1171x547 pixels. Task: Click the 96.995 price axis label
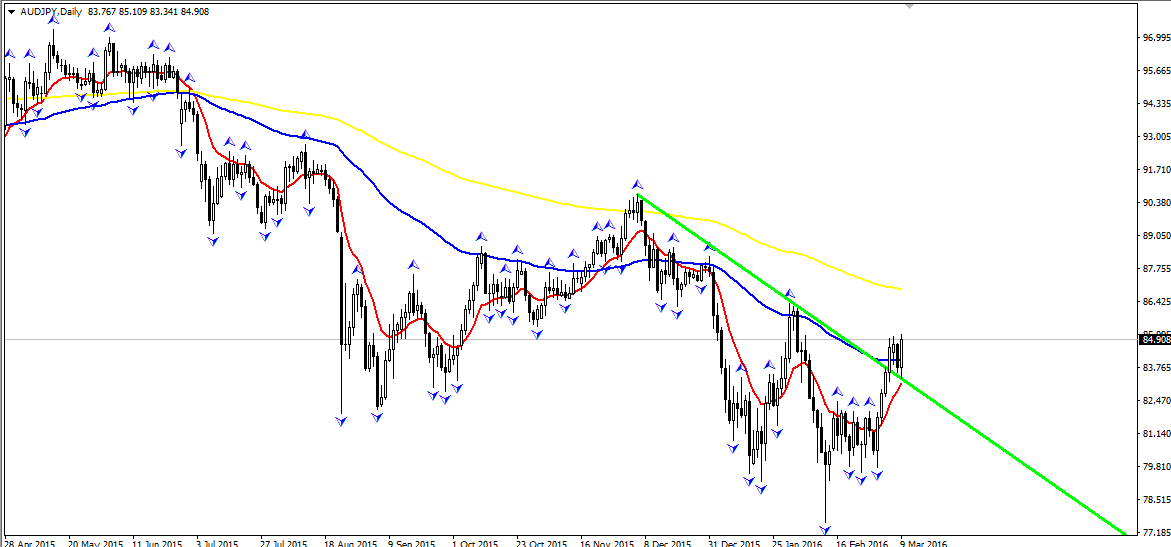pos(1155,37)
